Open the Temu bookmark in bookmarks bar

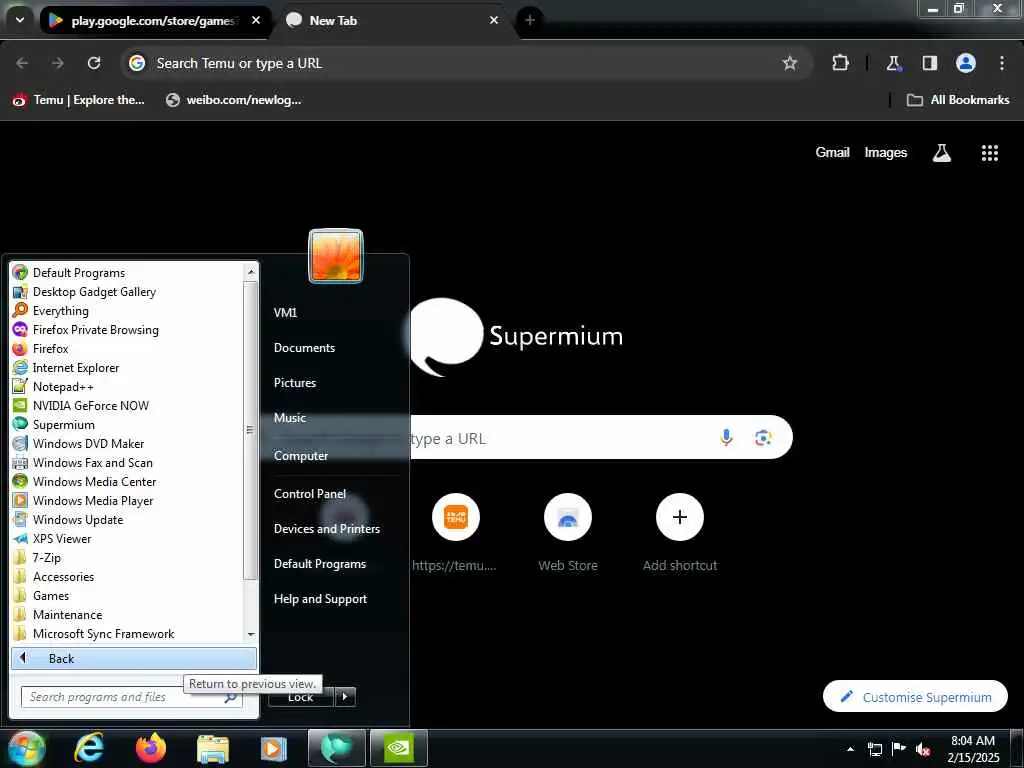pyautogui.click(x=78, y=100)
